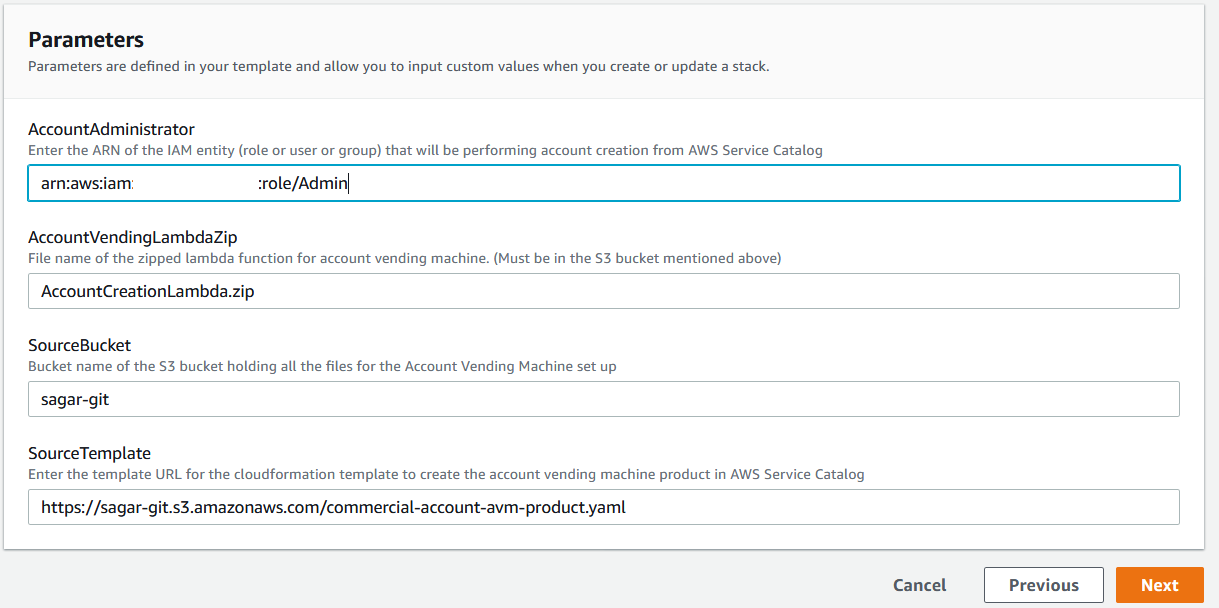This screenshot has width=1219, height=608.
Task: Click the template URL help text
Action: click(x=446, y=474)
